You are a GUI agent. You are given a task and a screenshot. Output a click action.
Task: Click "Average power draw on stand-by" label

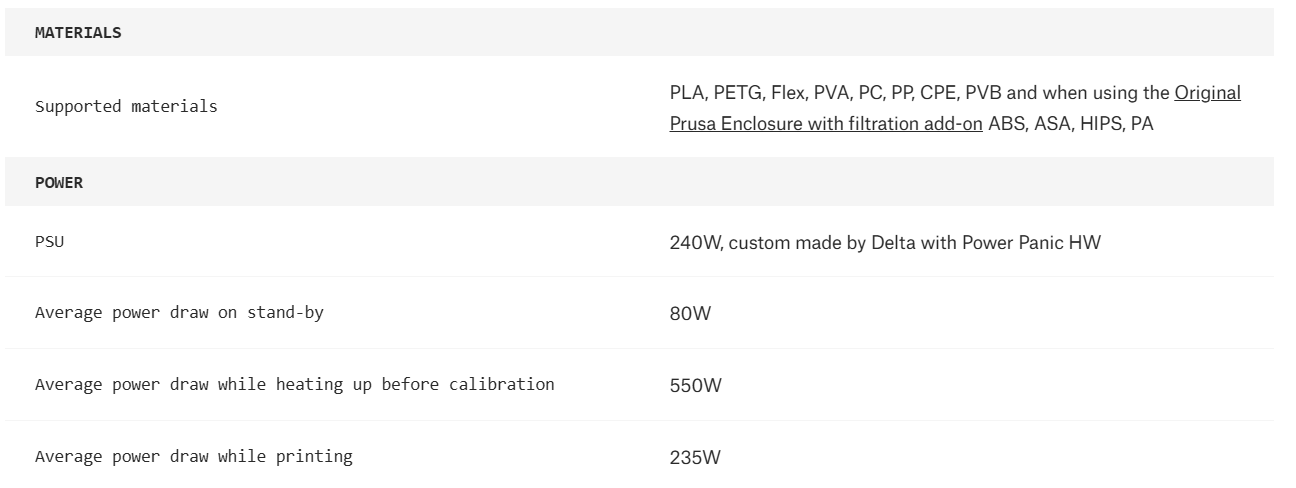179,313
